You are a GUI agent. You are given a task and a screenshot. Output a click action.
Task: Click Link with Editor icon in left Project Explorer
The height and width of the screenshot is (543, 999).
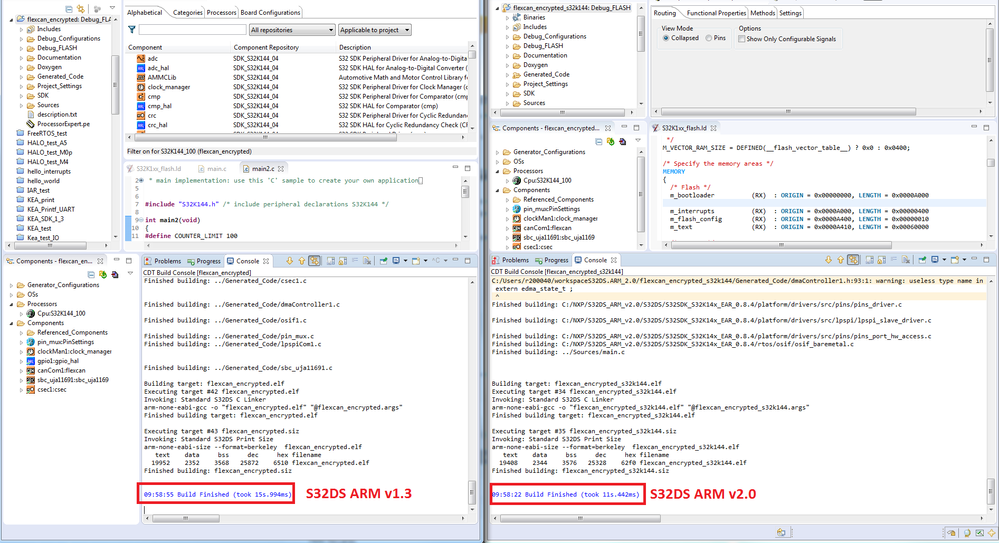[80, 9]
